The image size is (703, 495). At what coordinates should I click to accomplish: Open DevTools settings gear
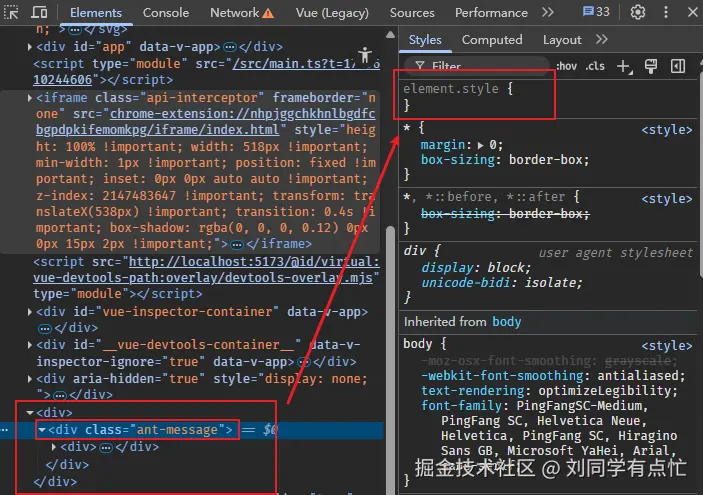coord(638,12)
